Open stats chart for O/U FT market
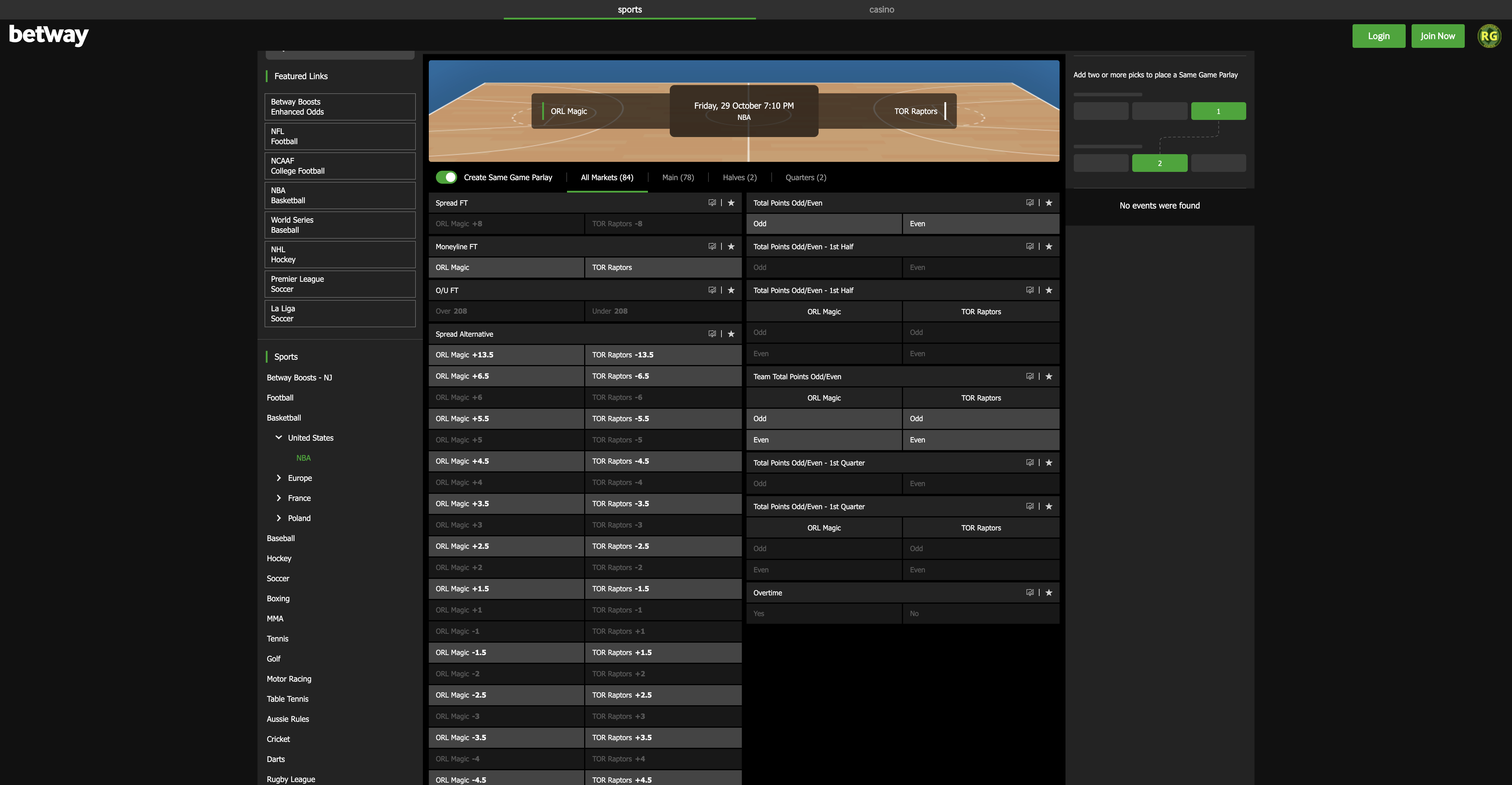 [x=712, y=291]
